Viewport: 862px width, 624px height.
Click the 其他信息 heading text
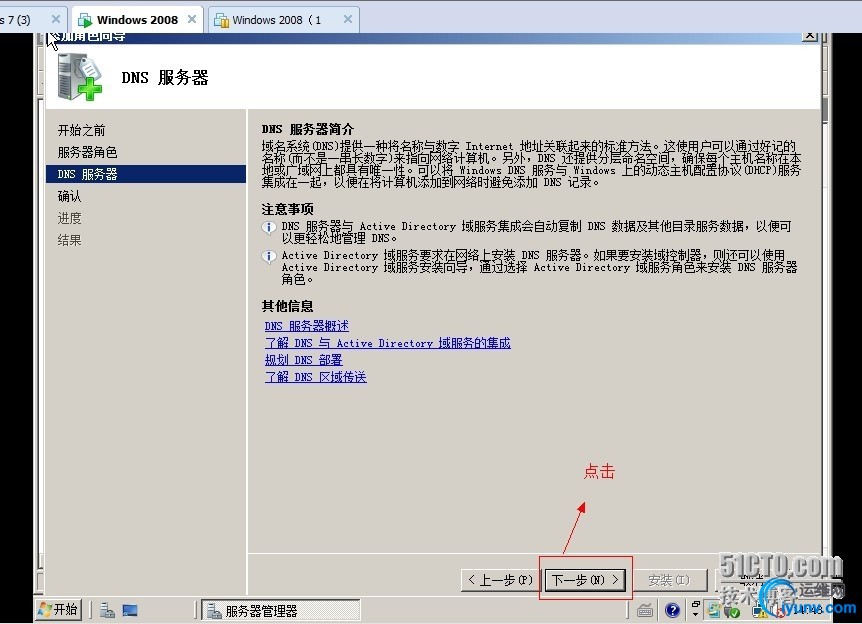pyautogui.click(x=288, y=306)
